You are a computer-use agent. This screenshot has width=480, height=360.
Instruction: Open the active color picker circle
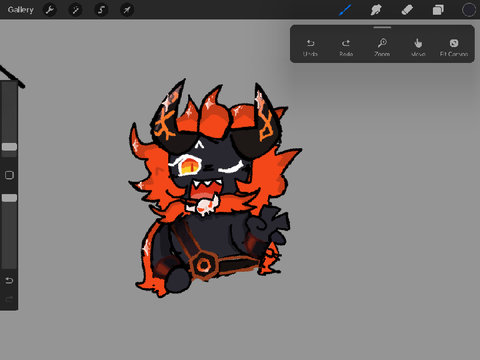(469, 10)
